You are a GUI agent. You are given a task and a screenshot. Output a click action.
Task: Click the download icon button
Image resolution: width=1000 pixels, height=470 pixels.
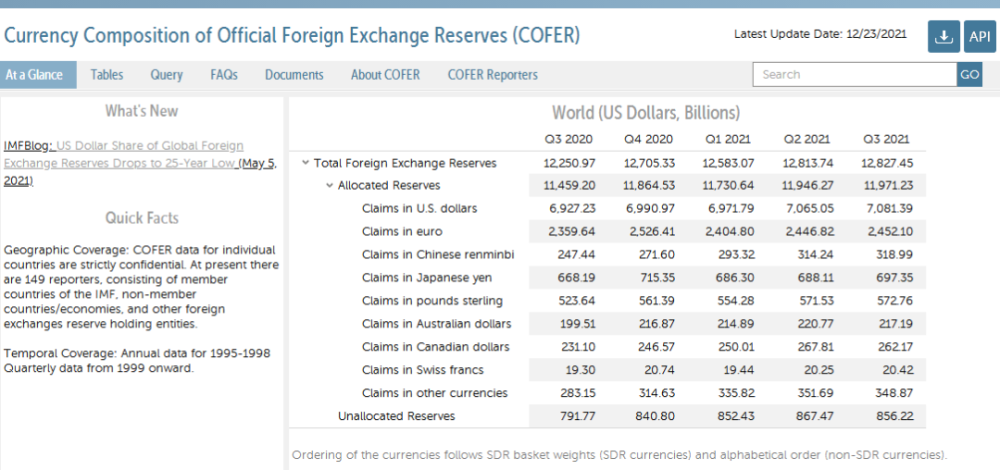(x=943, y=37)
